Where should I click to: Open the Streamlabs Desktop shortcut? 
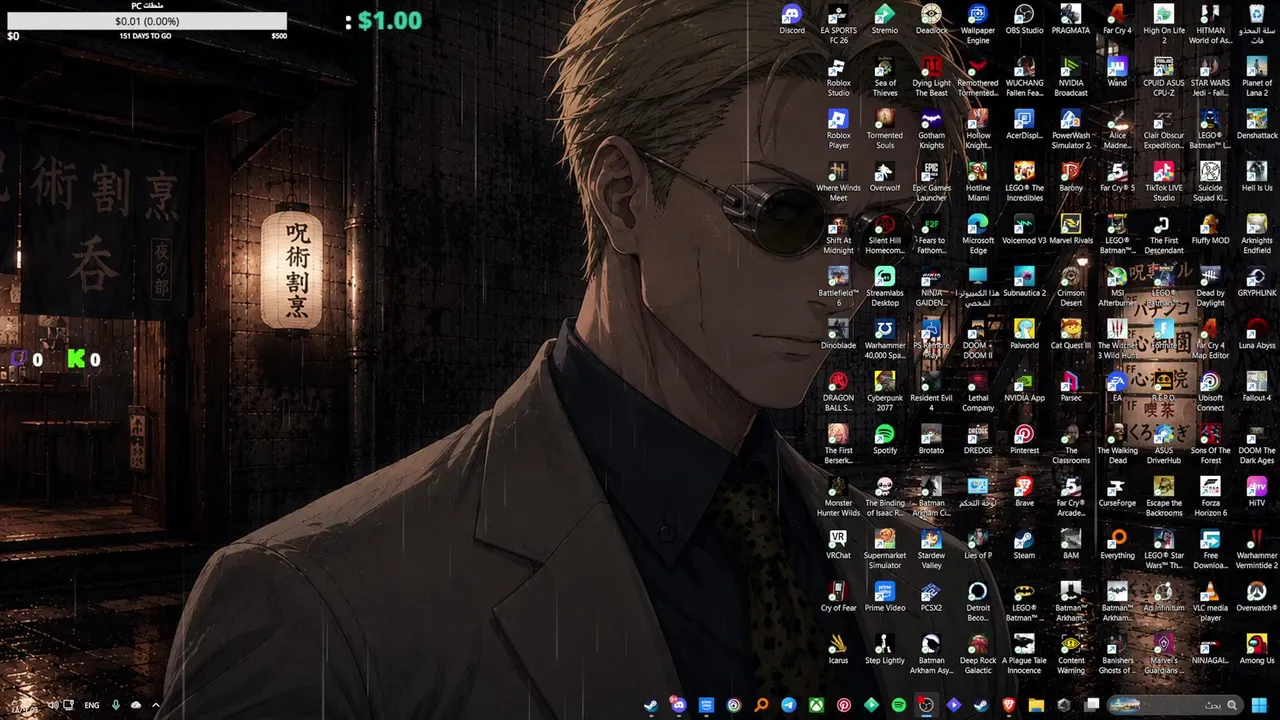885,287
